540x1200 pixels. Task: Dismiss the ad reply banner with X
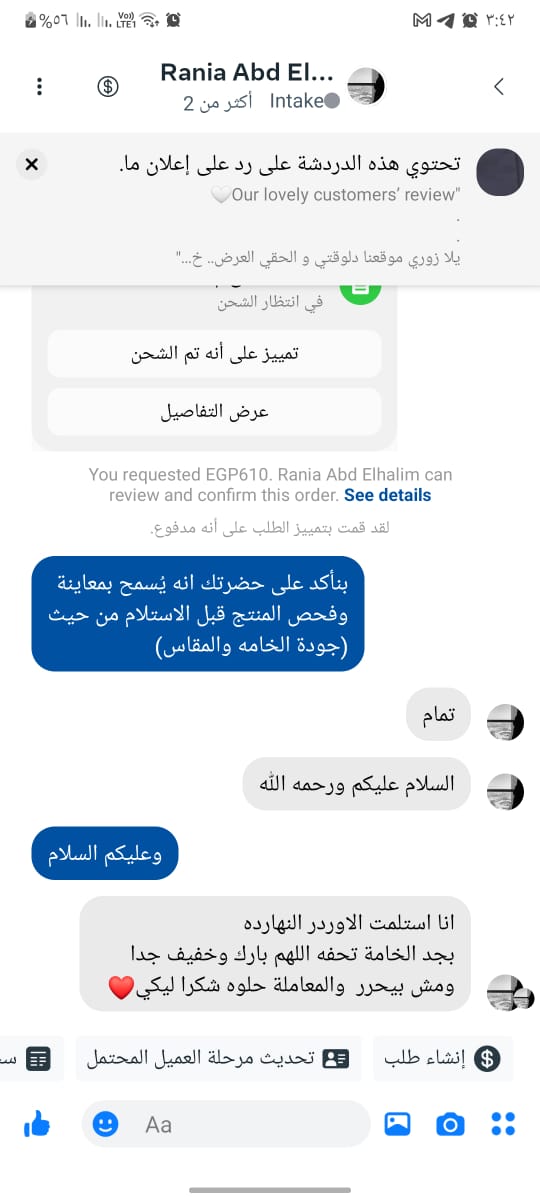pos(32,164)
